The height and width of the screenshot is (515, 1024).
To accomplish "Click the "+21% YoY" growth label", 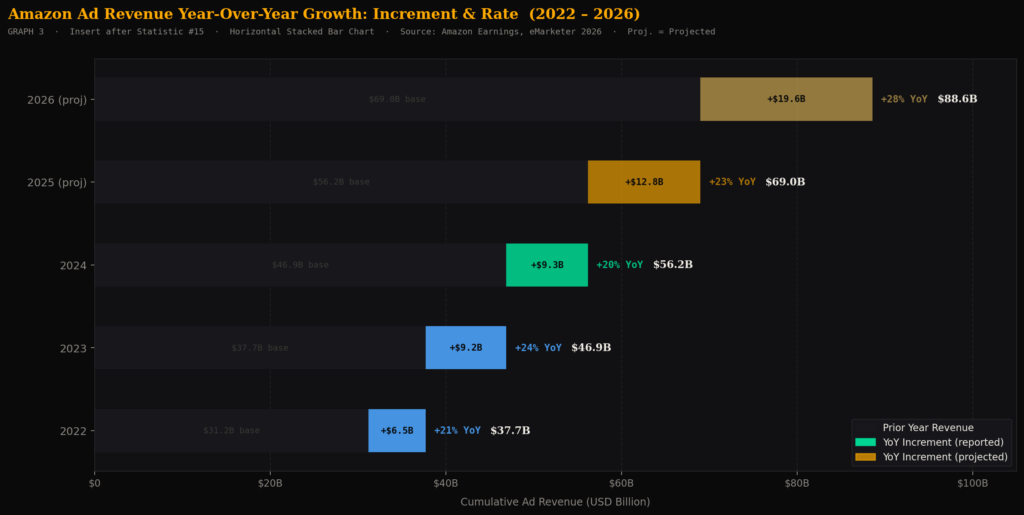I will (x=457, y=431).
